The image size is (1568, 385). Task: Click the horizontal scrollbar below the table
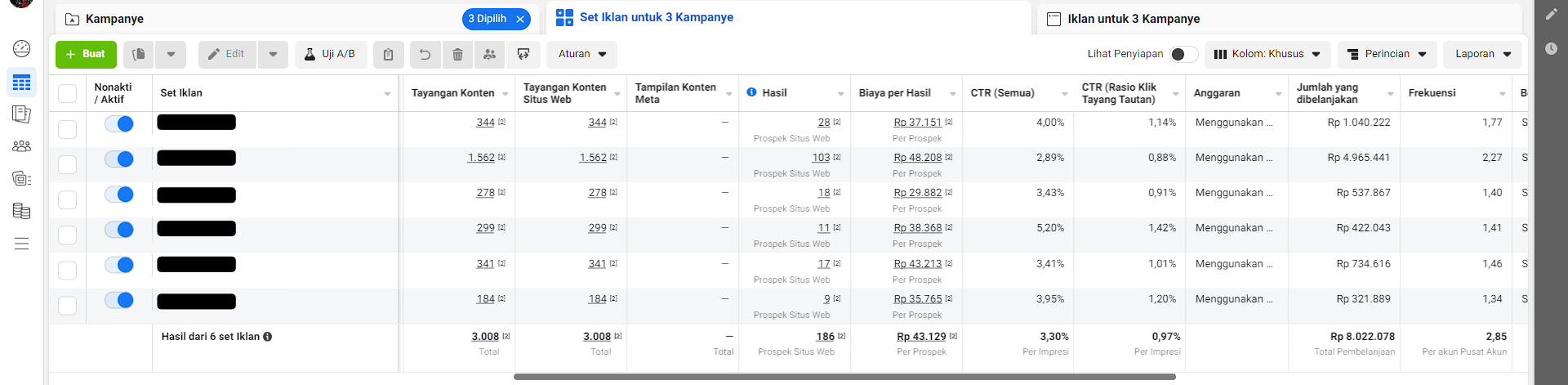click(x=844, y=377)
